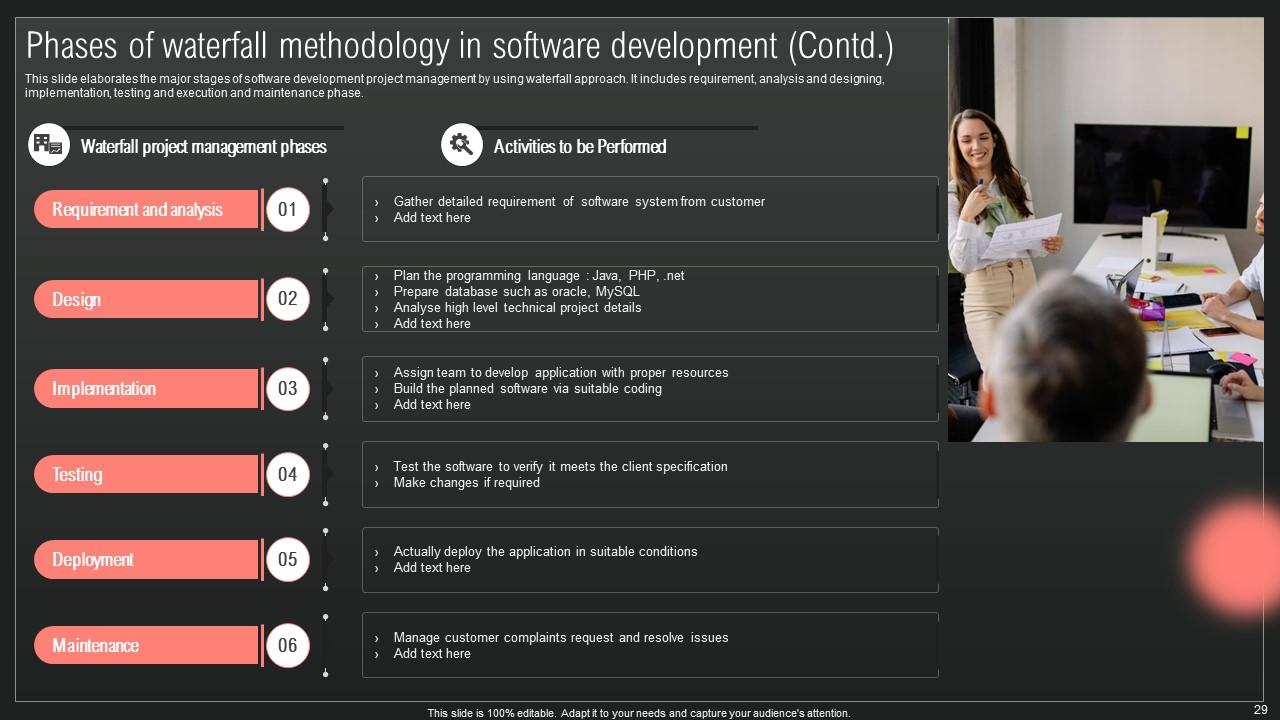Click the arrow connector beside Testing phase

click(326, 474)
